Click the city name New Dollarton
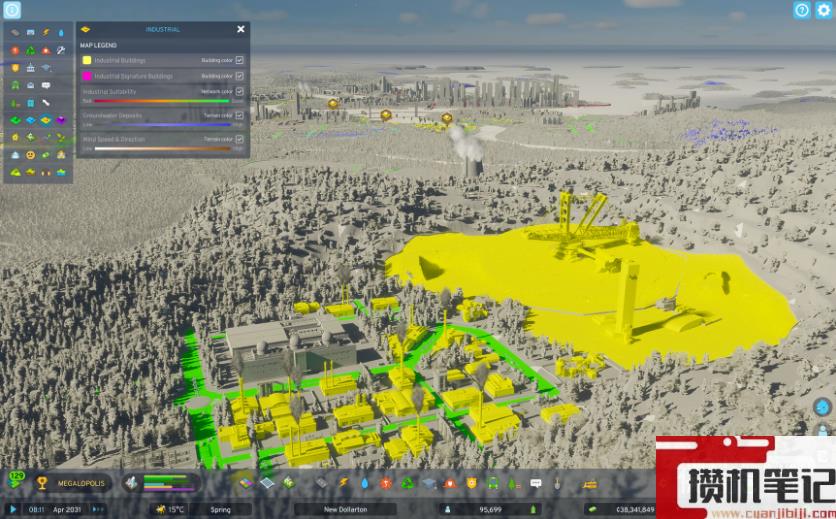Screen dimensions: 836x519 345,509
